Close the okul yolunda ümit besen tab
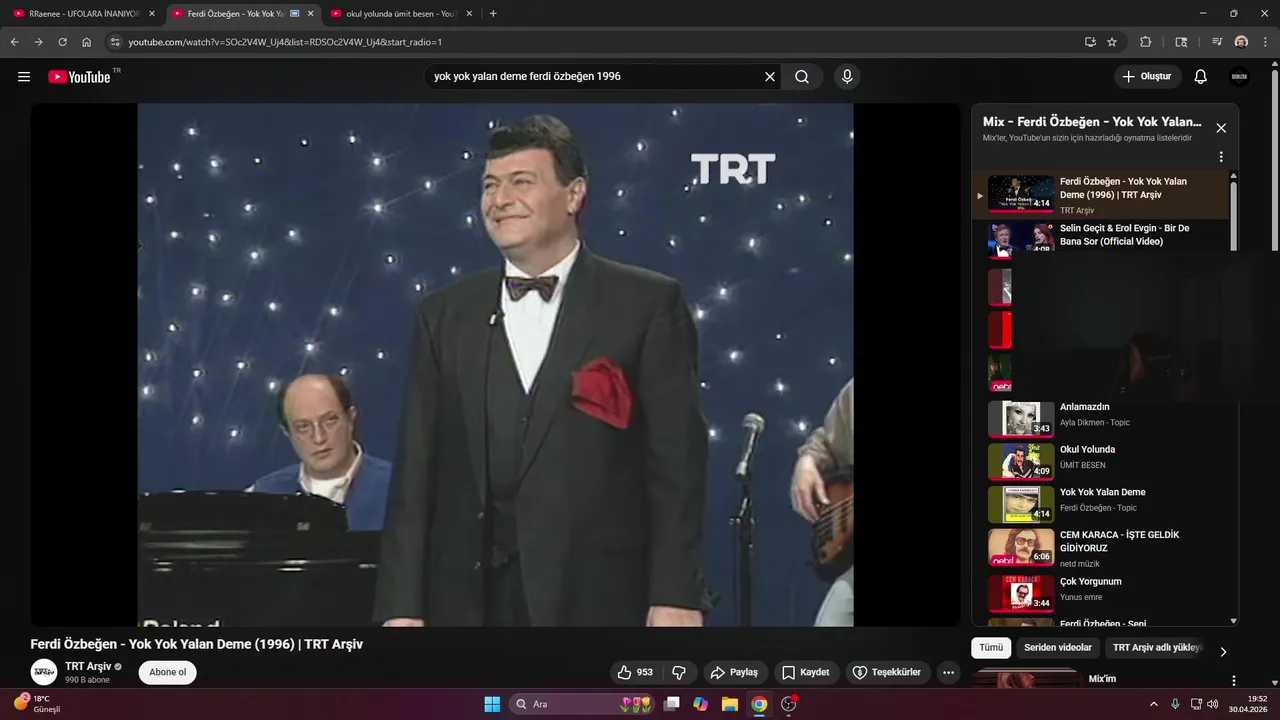The width and height of the screenshot is (1280, 720). [x=469, y=14]
